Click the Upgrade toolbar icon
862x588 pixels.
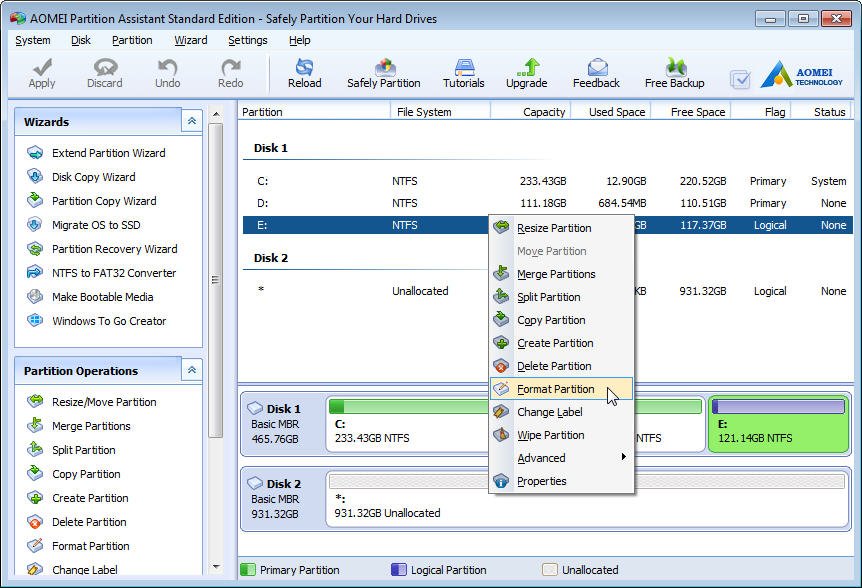point(528,67)
